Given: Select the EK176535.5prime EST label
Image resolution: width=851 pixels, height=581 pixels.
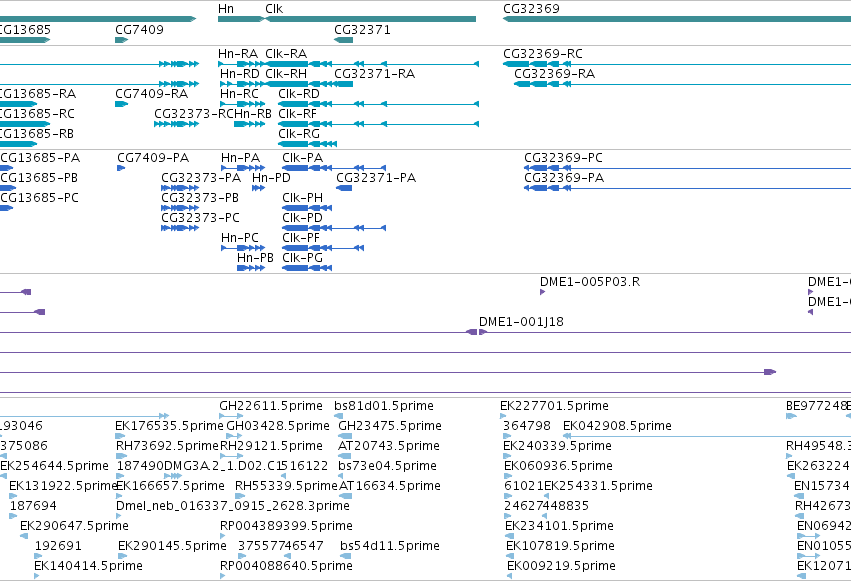Looking at the screenshot, I should [x=169, y=426].
